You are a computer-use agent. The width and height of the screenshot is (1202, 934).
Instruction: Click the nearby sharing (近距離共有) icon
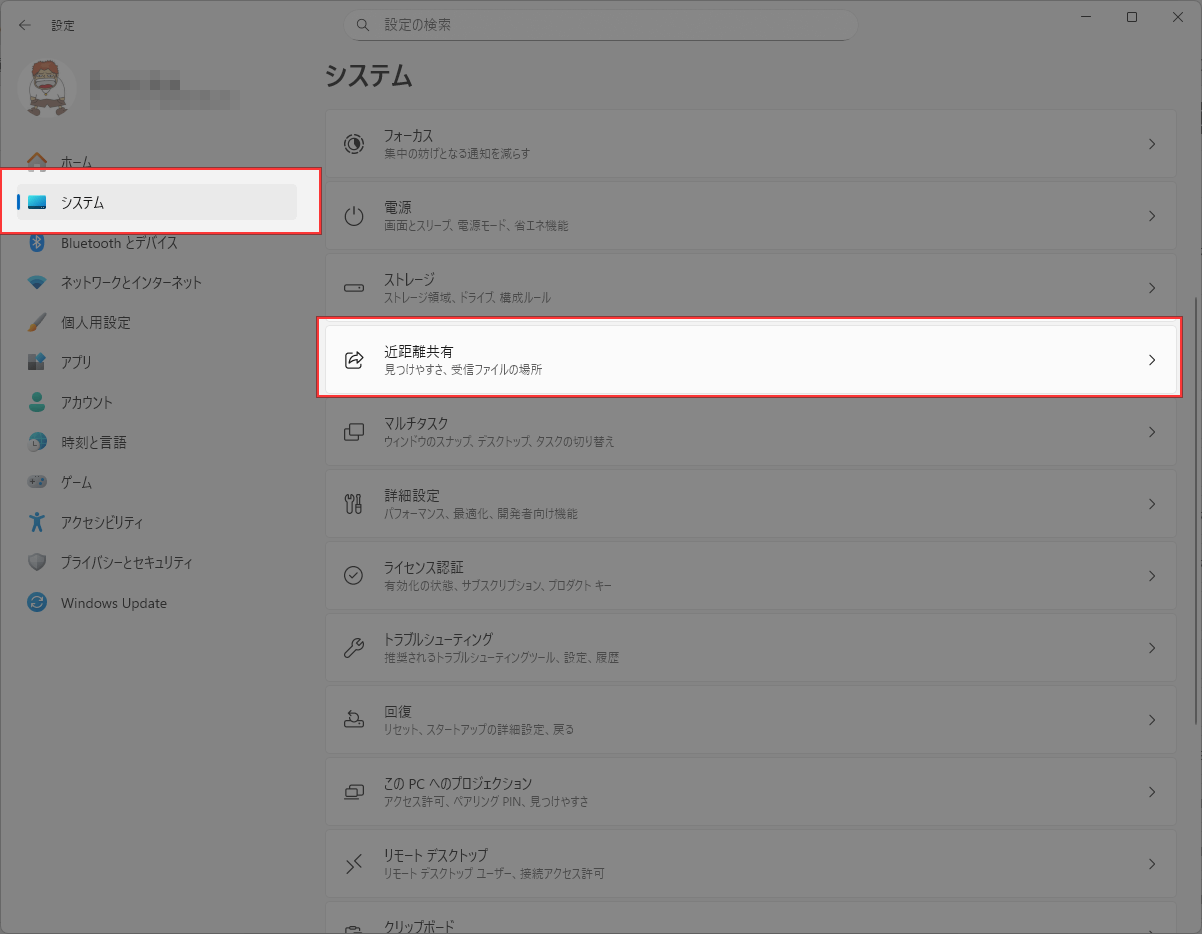[x=354, y=360]
